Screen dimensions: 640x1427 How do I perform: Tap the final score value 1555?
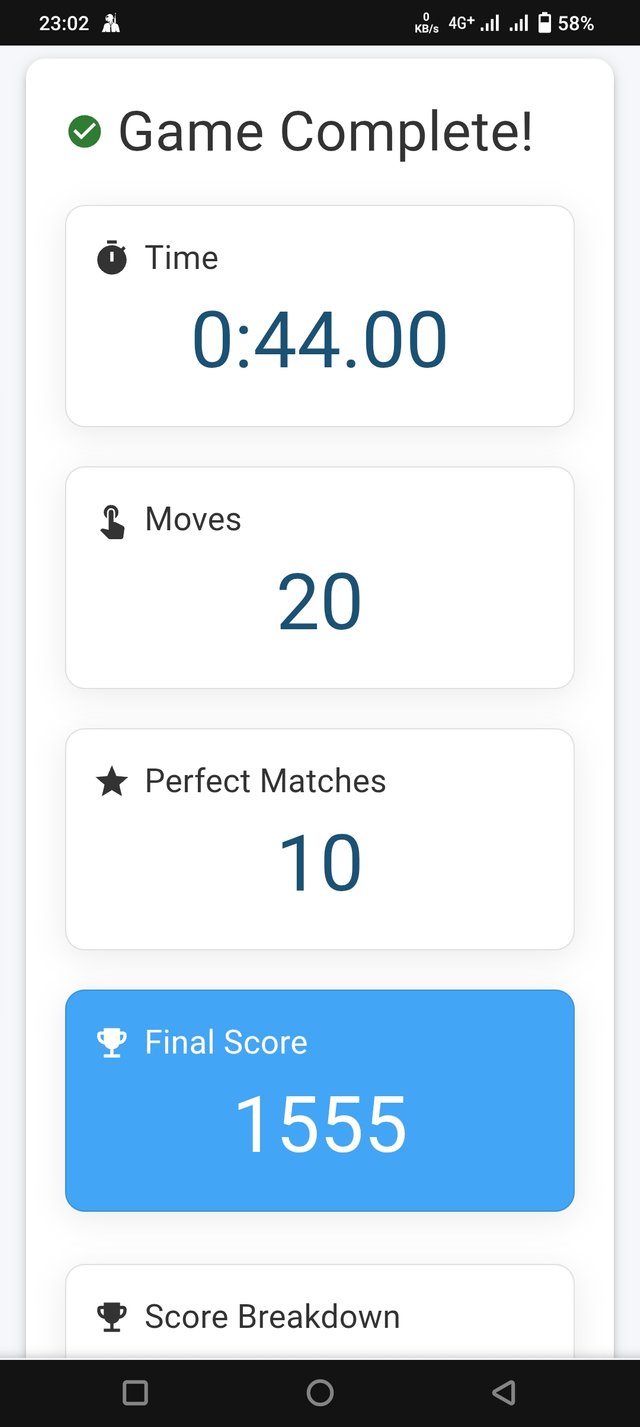click(320, 1125)
